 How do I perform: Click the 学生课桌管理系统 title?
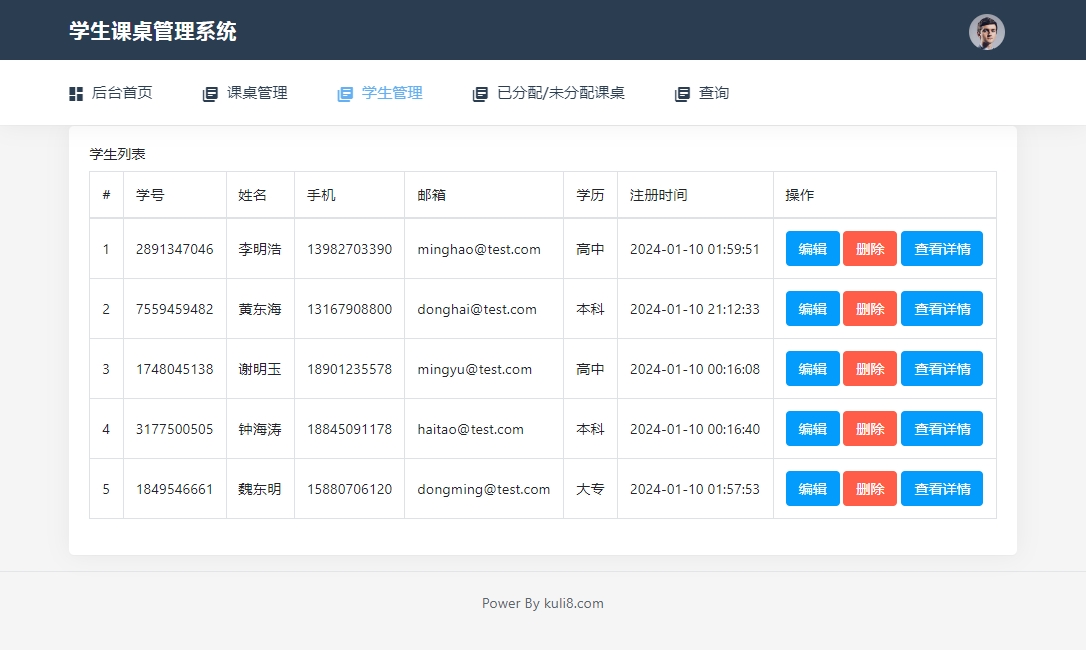coord(153,31)
